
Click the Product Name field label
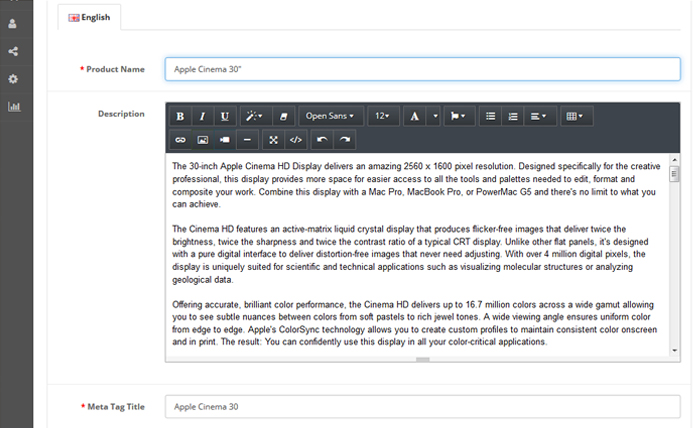coord(115,69)
